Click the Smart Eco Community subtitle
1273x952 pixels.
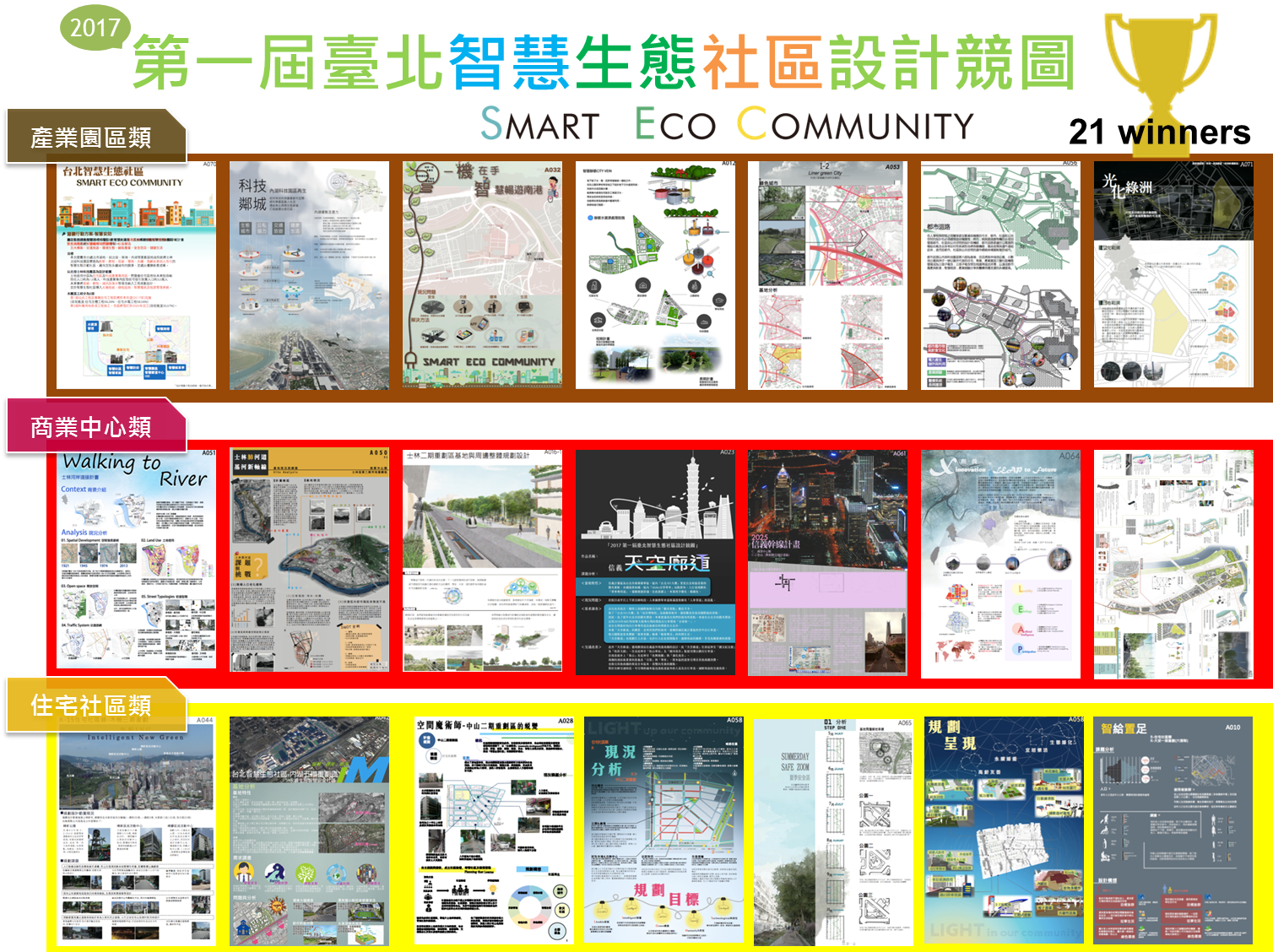[x=726, y=125]
